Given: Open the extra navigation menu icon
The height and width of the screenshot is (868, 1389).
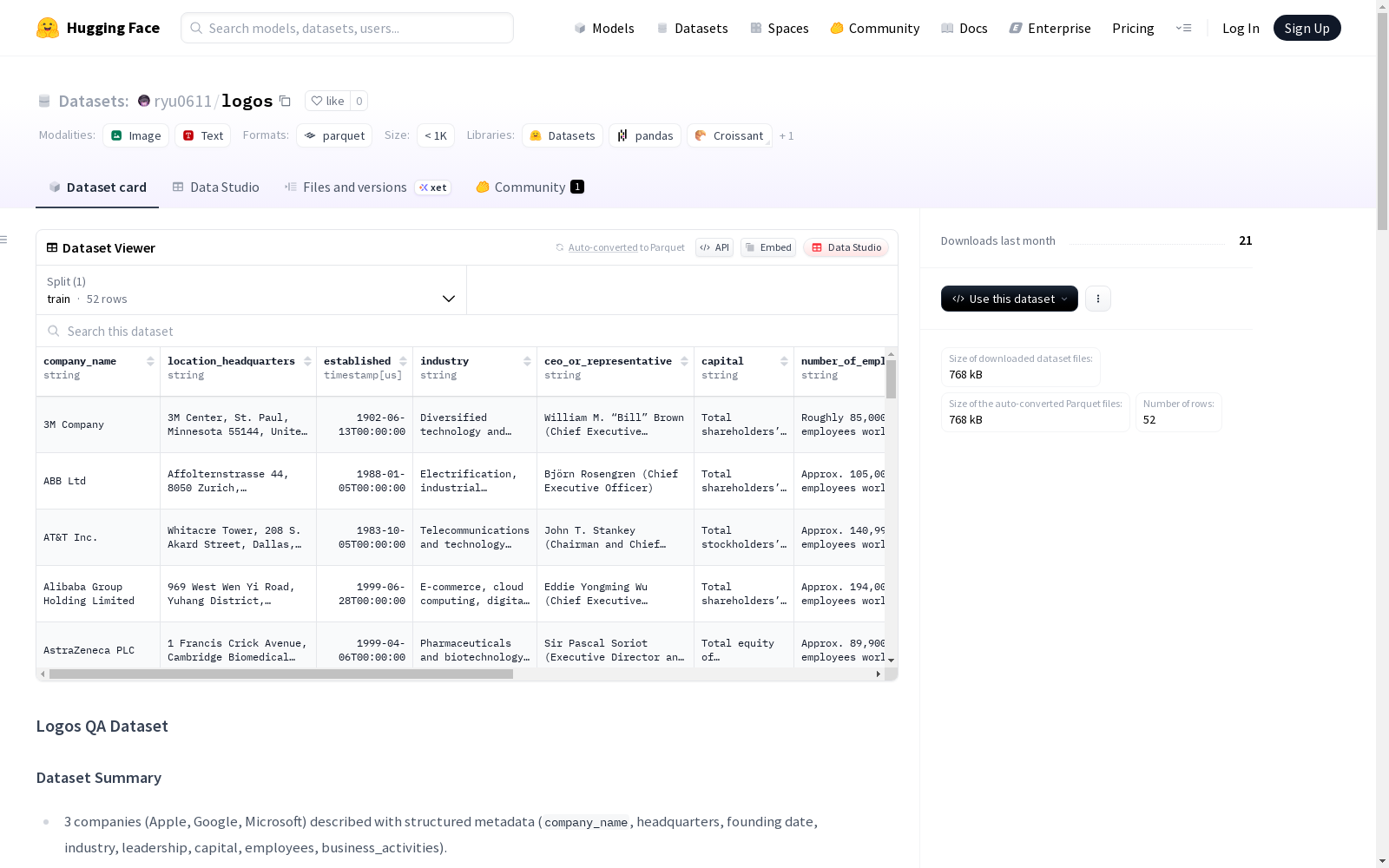Looking at the screenshot, I should (1183, 28).
